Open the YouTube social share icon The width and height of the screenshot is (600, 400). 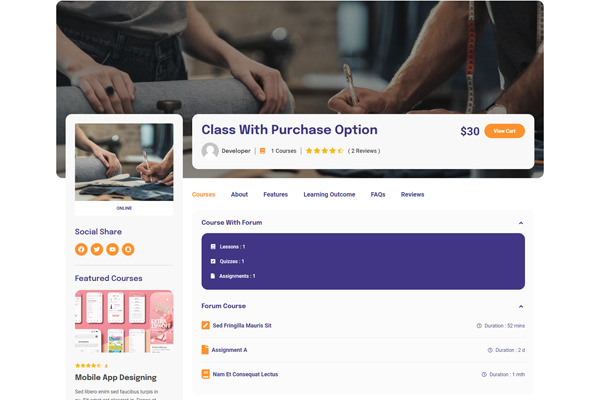112,249
